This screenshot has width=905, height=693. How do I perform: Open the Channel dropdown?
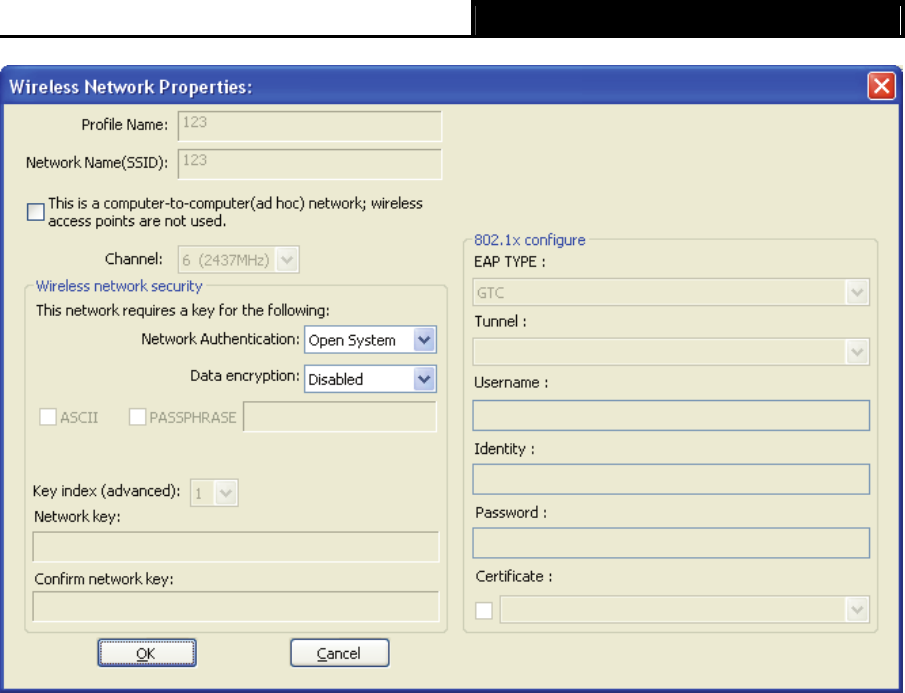[x=238, y=260]
